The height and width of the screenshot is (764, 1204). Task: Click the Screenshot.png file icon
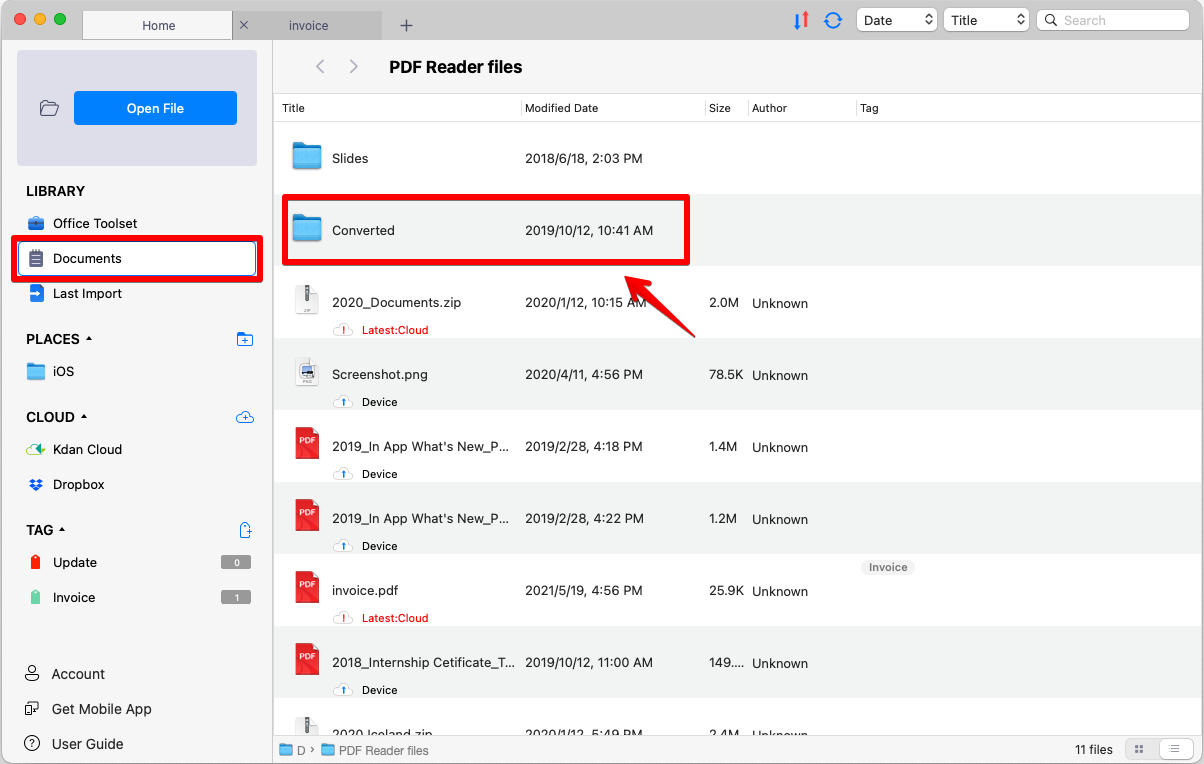click(307, 372)
